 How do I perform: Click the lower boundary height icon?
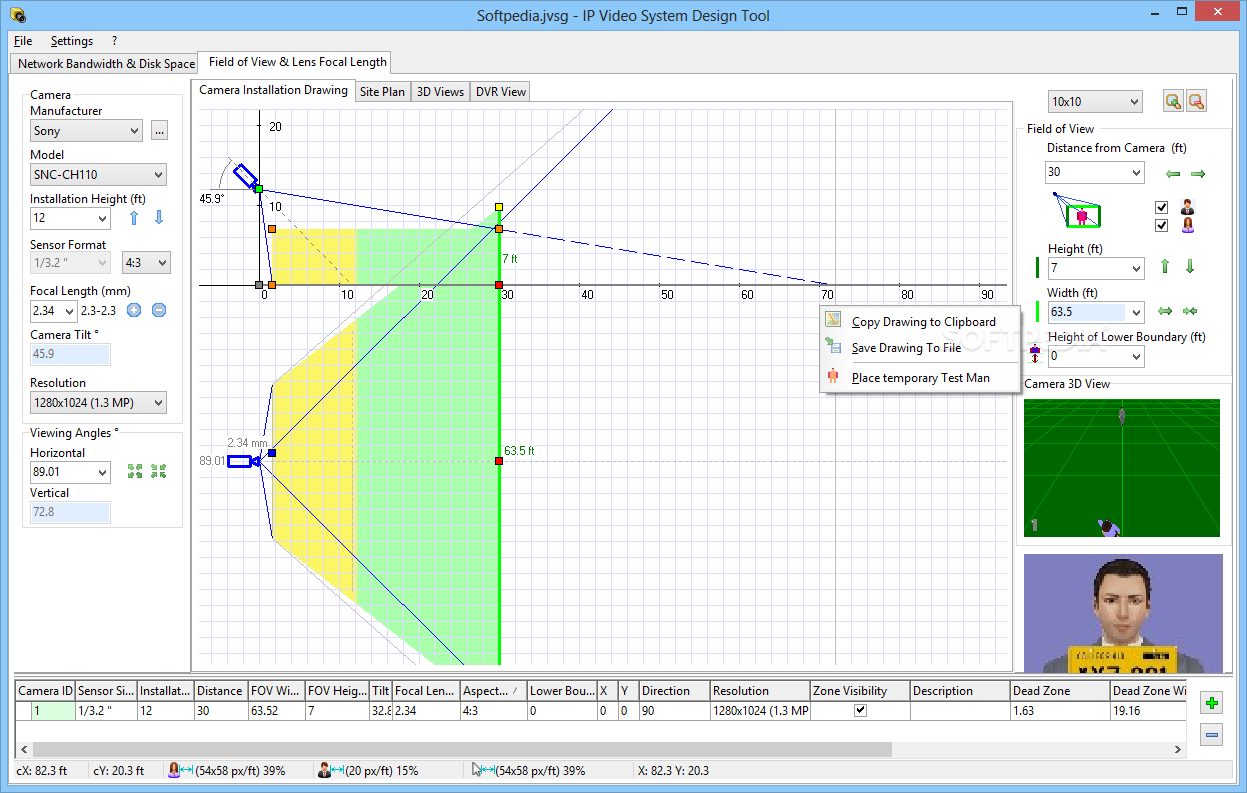click(x=1035, y=354)
